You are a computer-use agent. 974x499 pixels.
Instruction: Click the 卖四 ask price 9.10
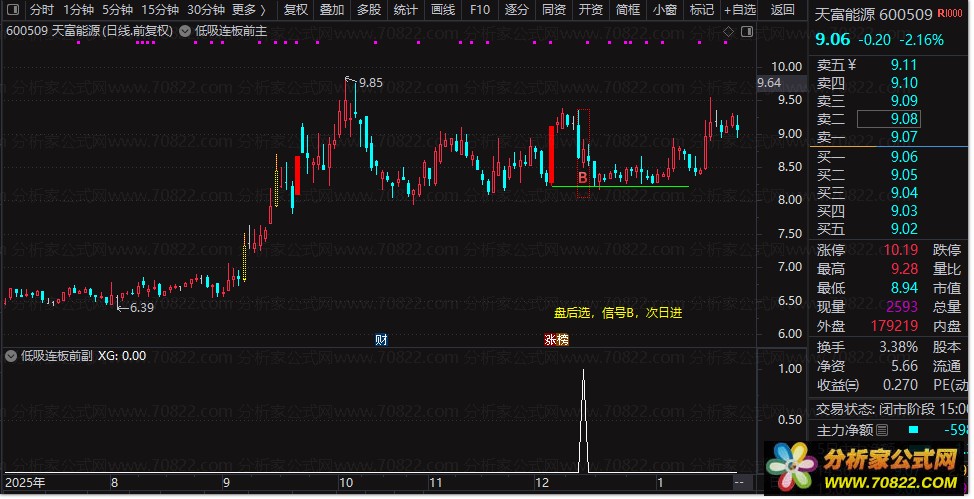[903, 83]
